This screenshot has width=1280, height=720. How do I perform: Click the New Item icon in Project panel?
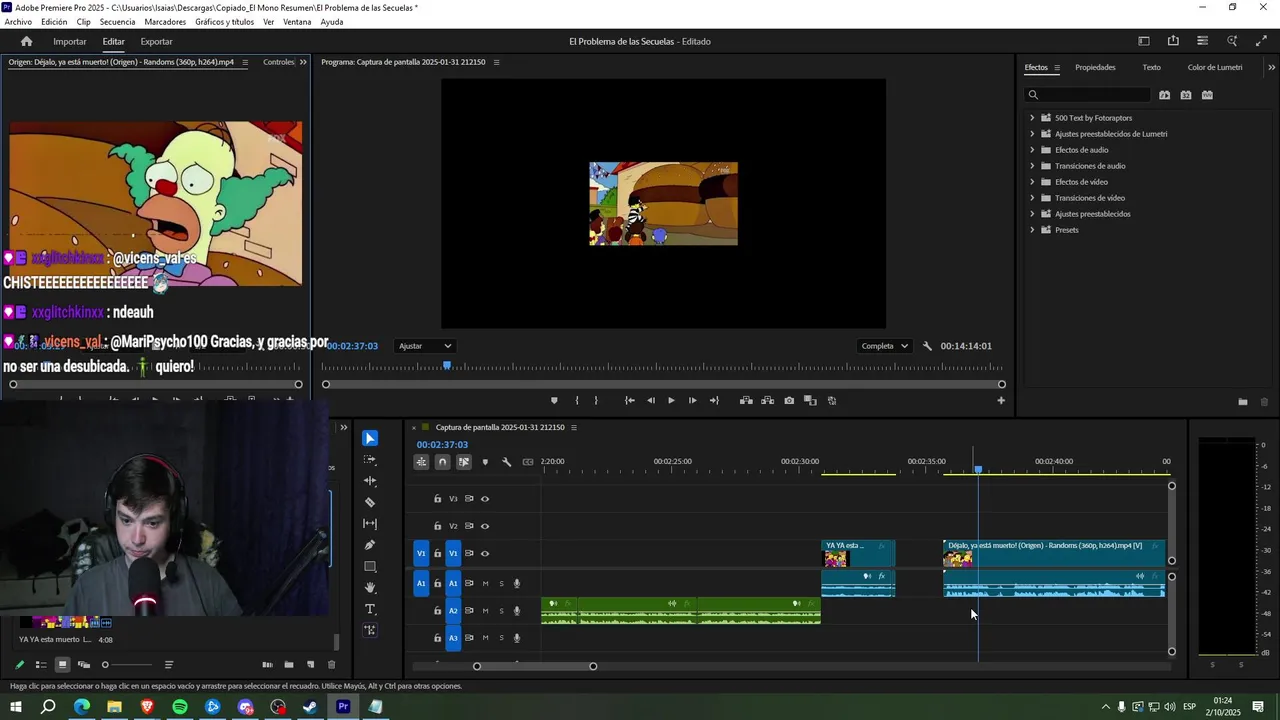310,665
